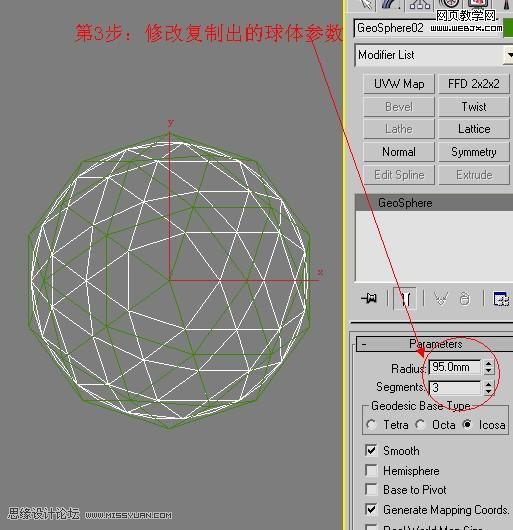This screenshot has height=530, width=513.
Task: Click the green object color swatch
Action: 508,28
